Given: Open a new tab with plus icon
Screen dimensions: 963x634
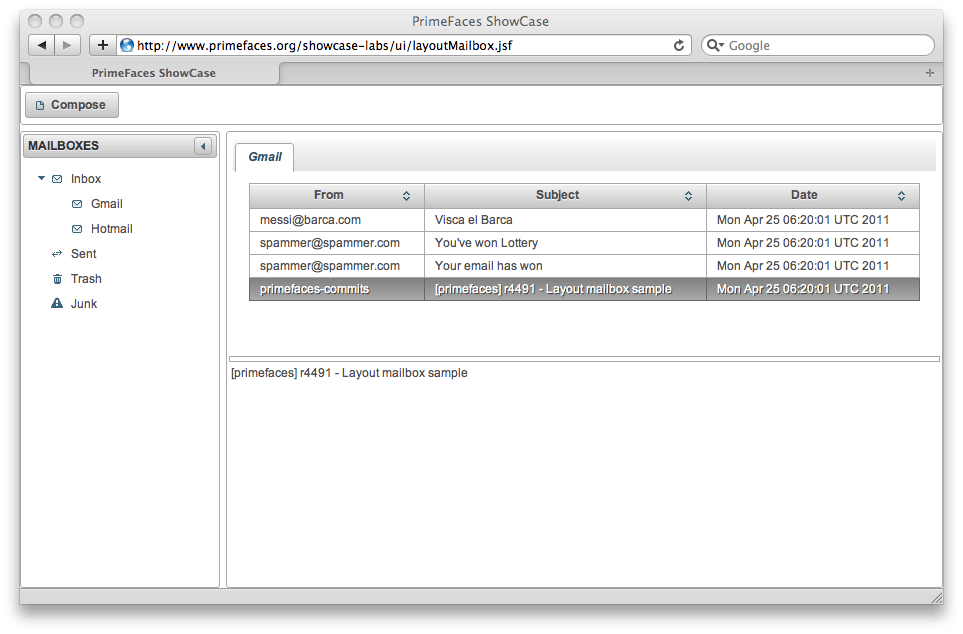Looking at the screenshot, I should click(930, 73).
